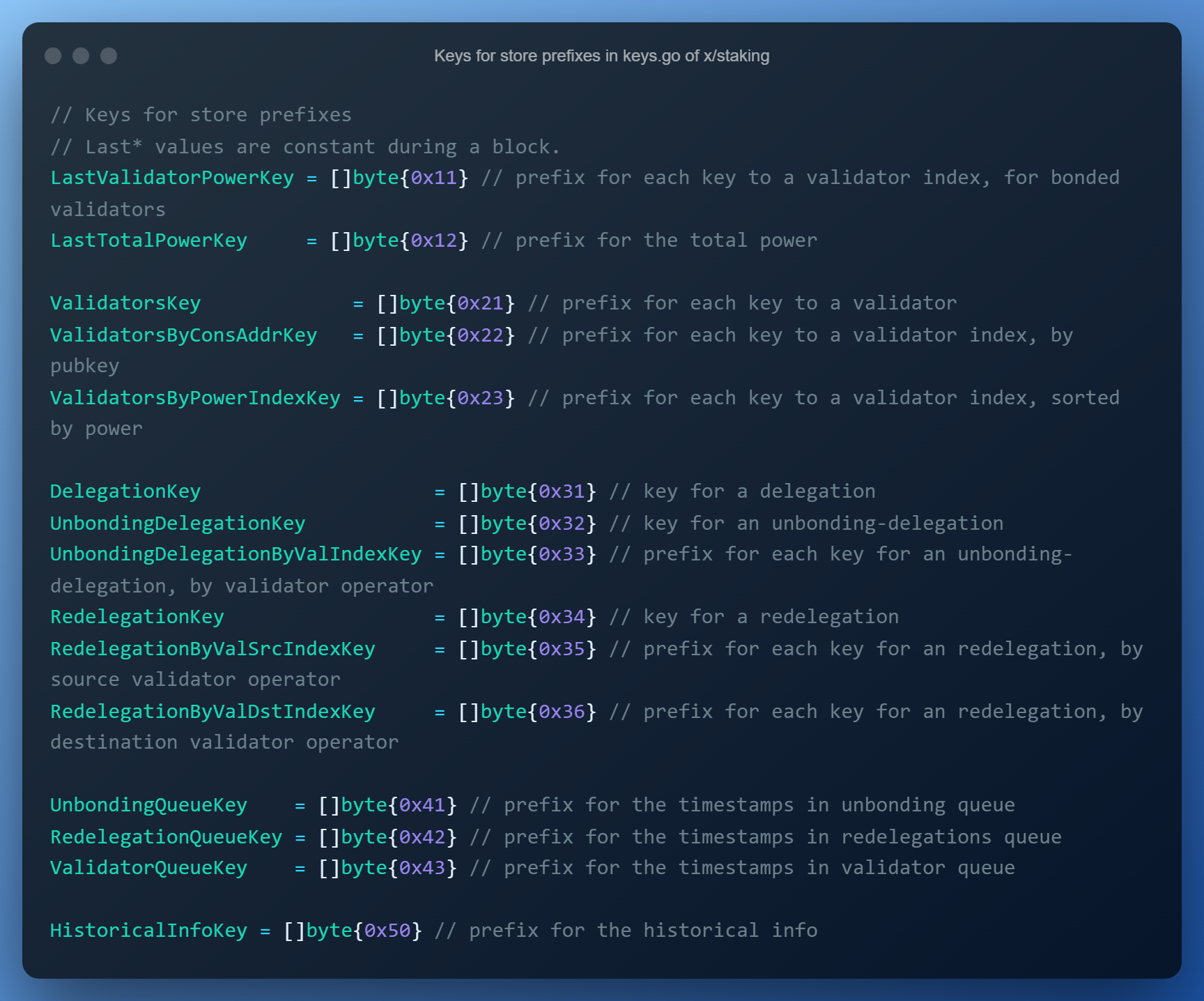Click the hex value 0x35
The height and width of the screenshot is (1001, 1204).
[x=562, y=649]
